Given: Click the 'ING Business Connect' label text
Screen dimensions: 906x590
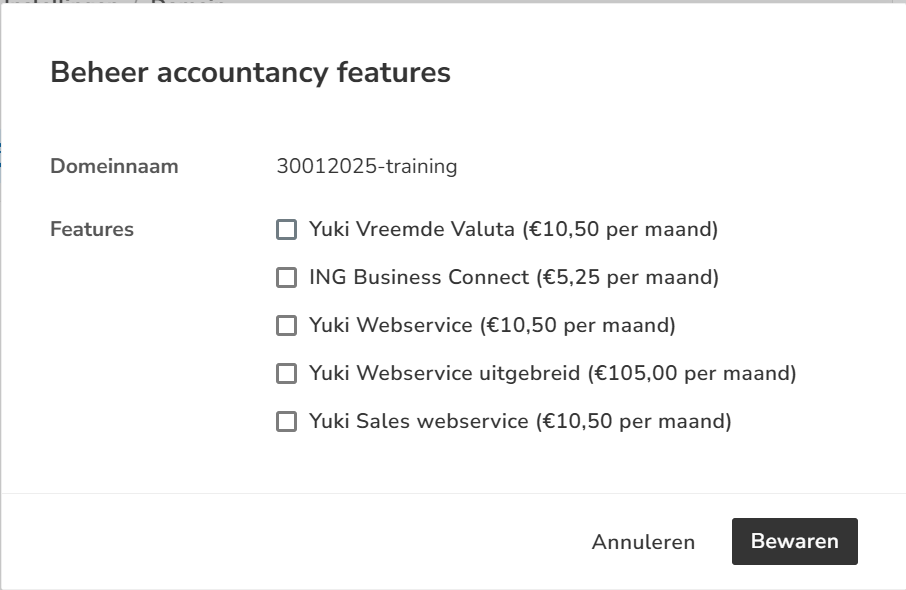Looking at the screenshot, I should [x=418, y=278].
